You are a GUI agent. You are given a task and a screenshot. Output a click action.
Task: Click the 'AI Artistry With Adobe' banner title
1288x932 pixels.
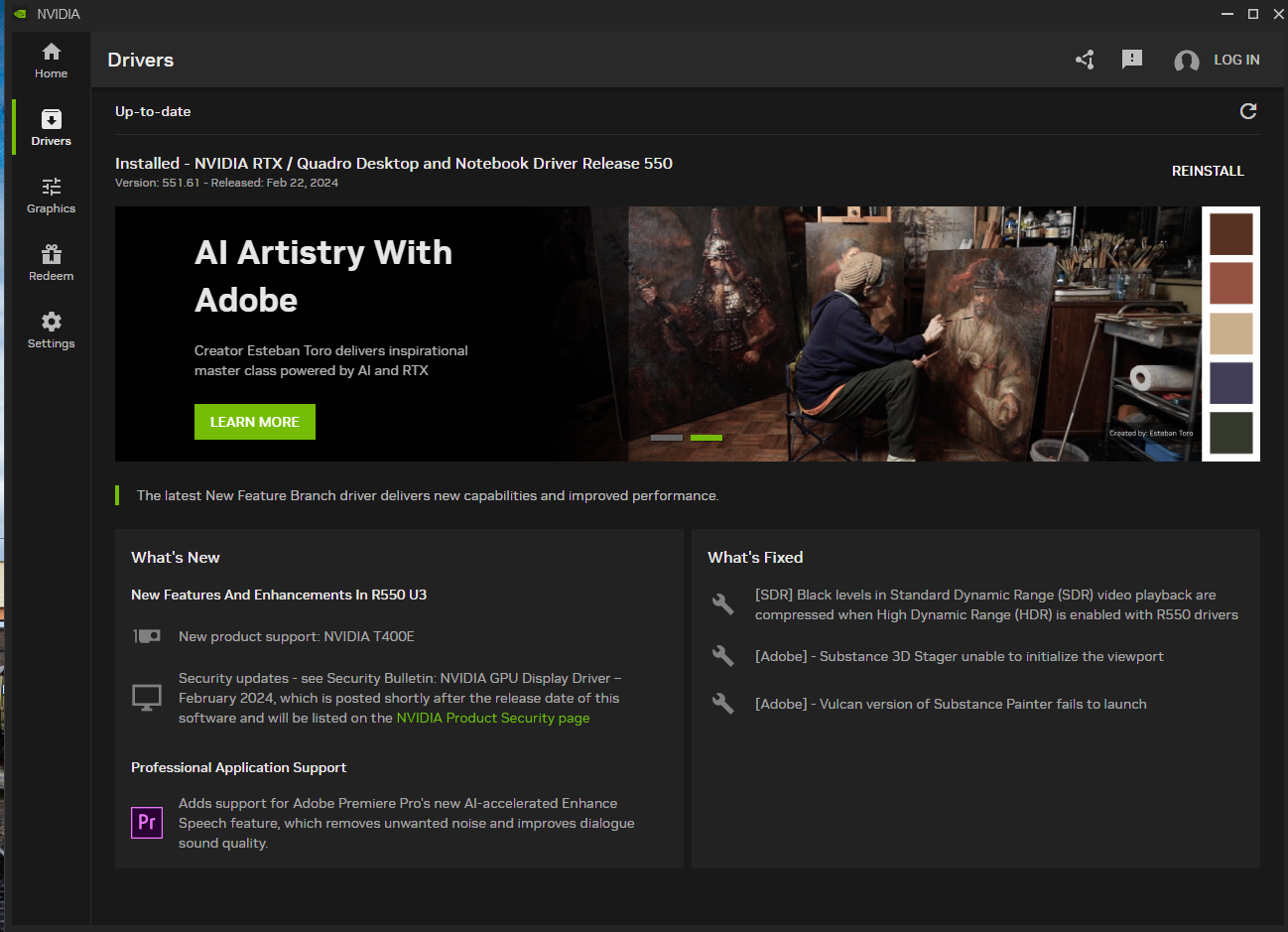pos(323,276)
